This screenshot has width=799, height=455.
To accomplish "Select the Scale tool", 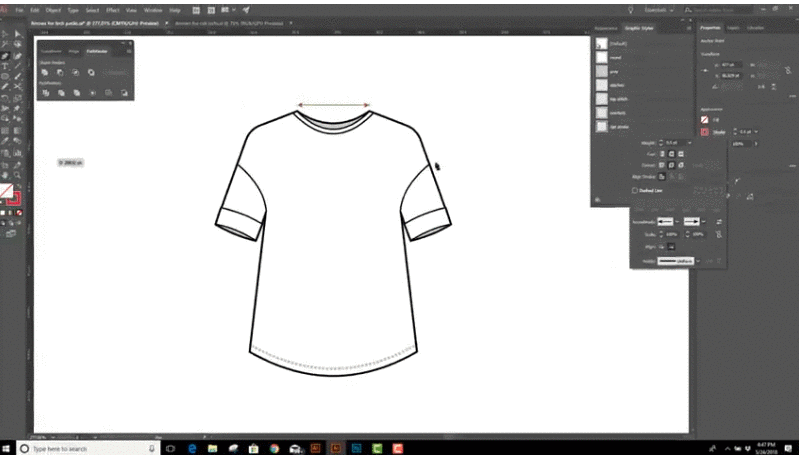I will pyautogui.click(x=18, y=98).
